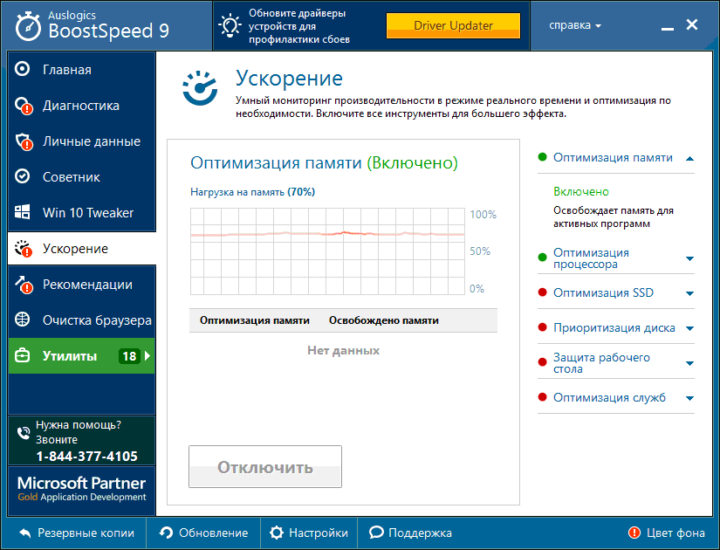Screen dimensions: 720x550
Task: Open Win 10 Tweaker via Windows logo icon
Action: [23, 213]
